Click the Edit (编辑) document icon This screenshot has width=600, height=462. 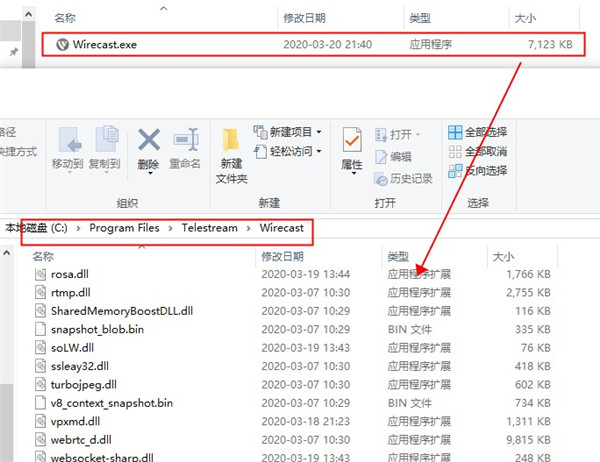pyautogui.click(x=381, y=157)
